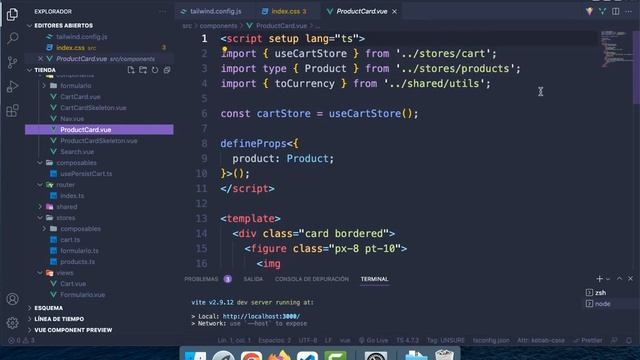Click the notifications bell in status bar
The height and width of the screenshot is (360, 640).
tap(629, 340)
